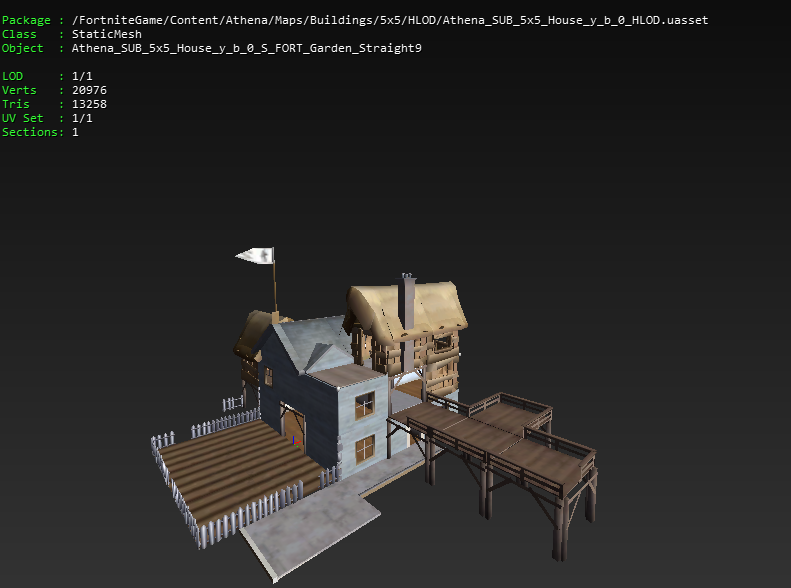This screenshot has width=791, height=588.
Task: Click the RGB axis gizmo at model origin
Action: pos(296,441)
